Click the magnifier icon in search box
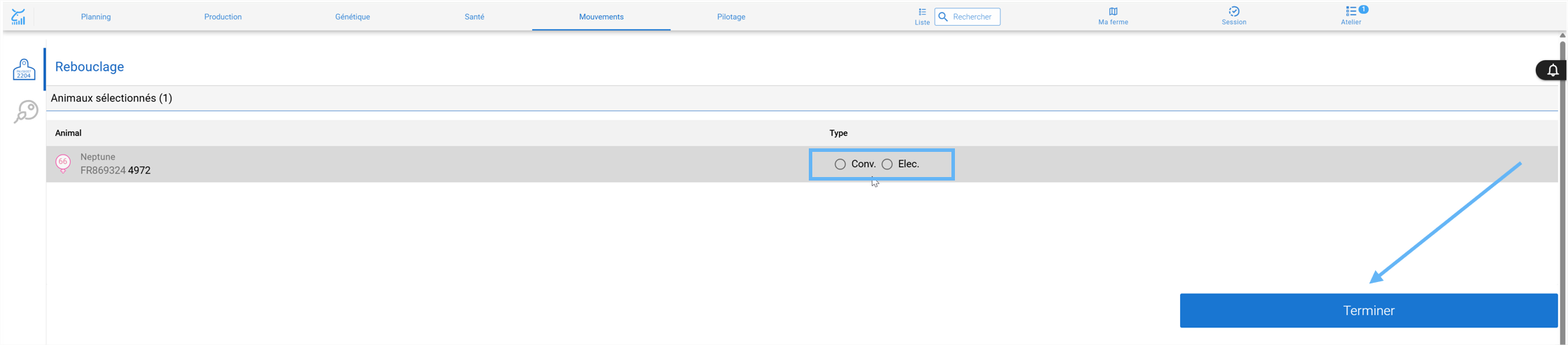This screenshot has width=1568, height=345. (x=943, y=17)
